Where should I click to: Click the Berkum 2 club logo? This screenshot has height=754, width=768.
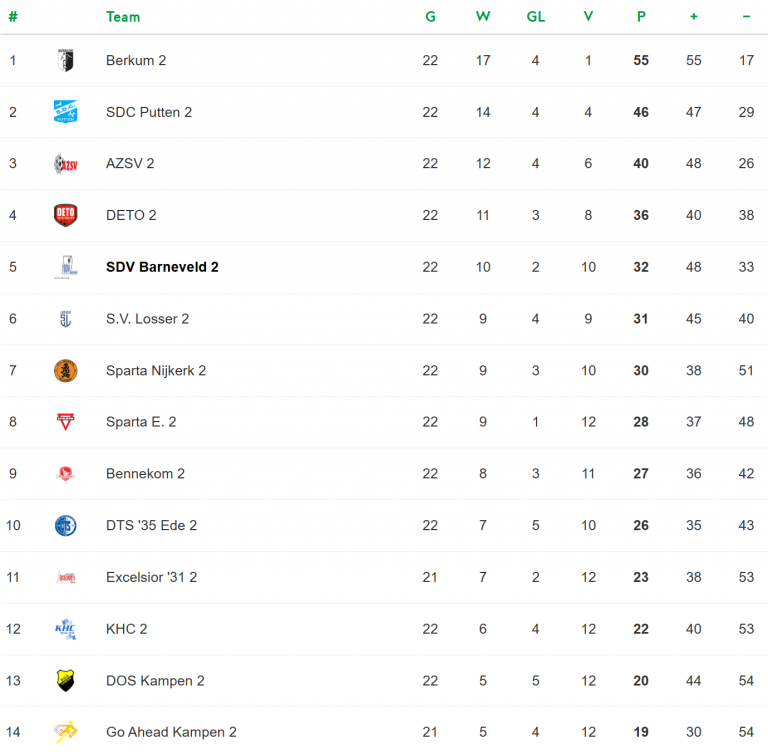point(65,60)
